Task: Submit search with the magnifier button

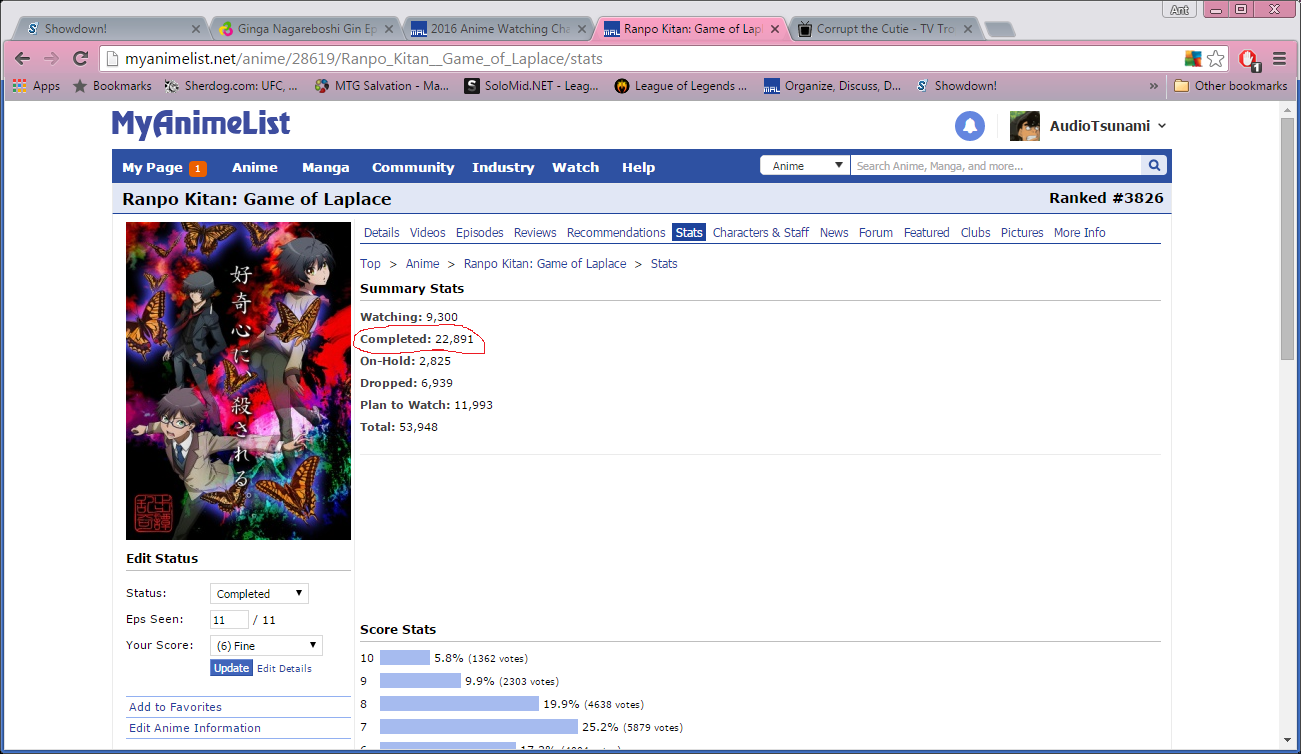Action: tap(1155, 166)
